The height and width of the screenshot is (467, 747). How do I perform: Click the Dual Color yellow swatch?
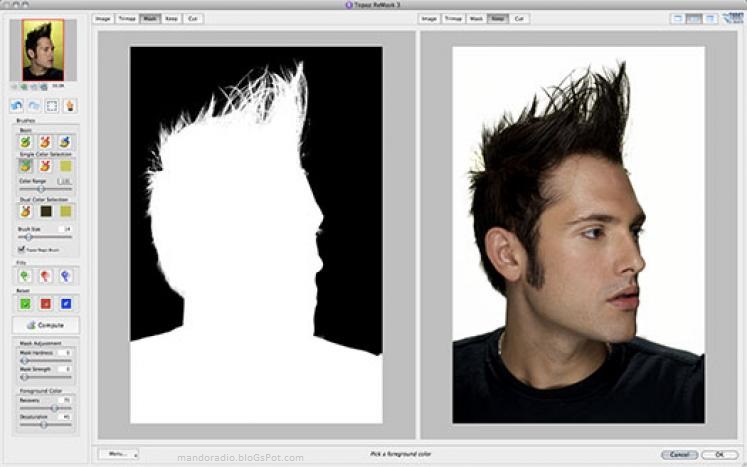[66, 211]
